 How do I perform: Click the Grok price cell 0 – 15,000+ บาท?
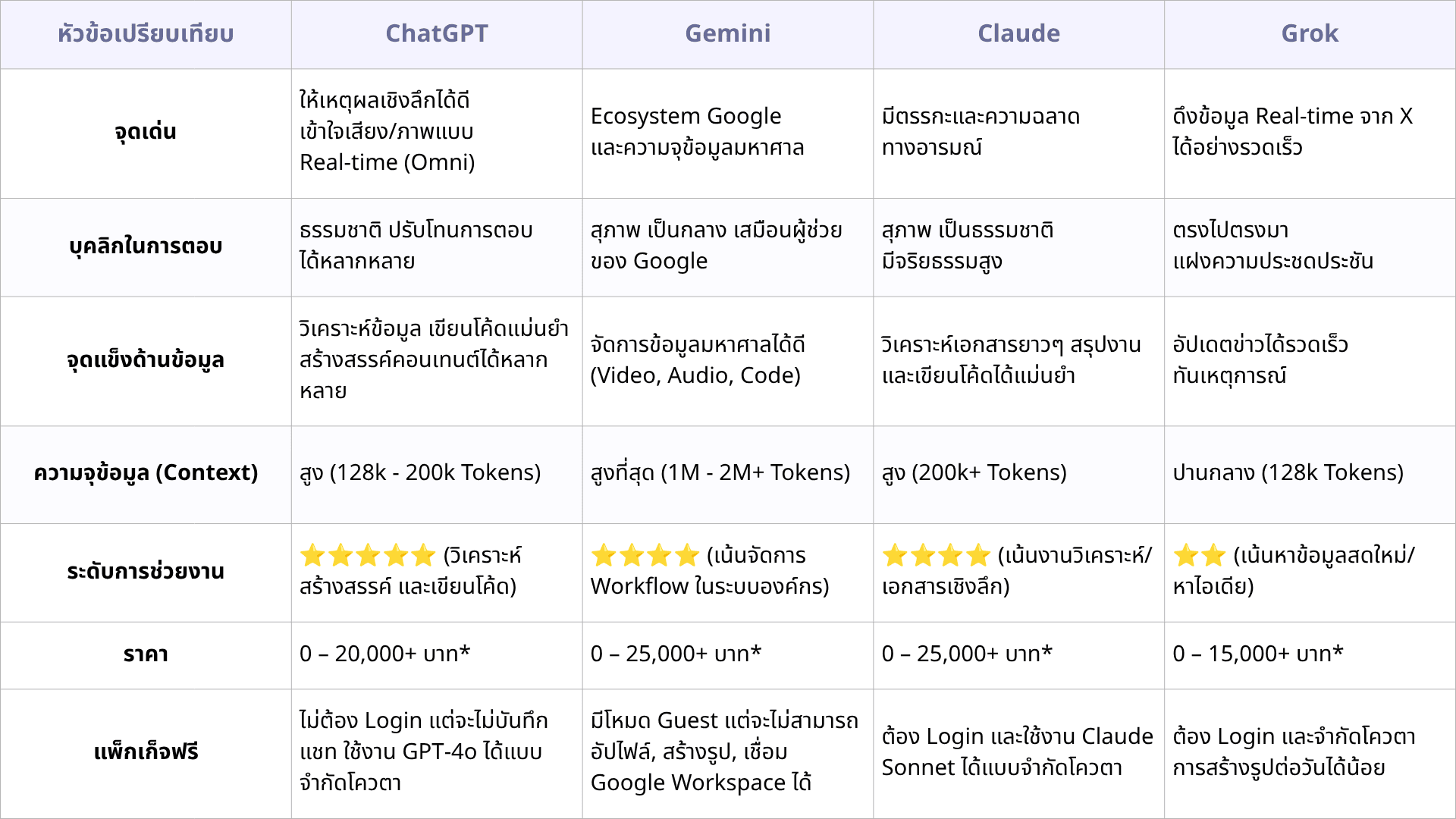[x=1258, y=654]
